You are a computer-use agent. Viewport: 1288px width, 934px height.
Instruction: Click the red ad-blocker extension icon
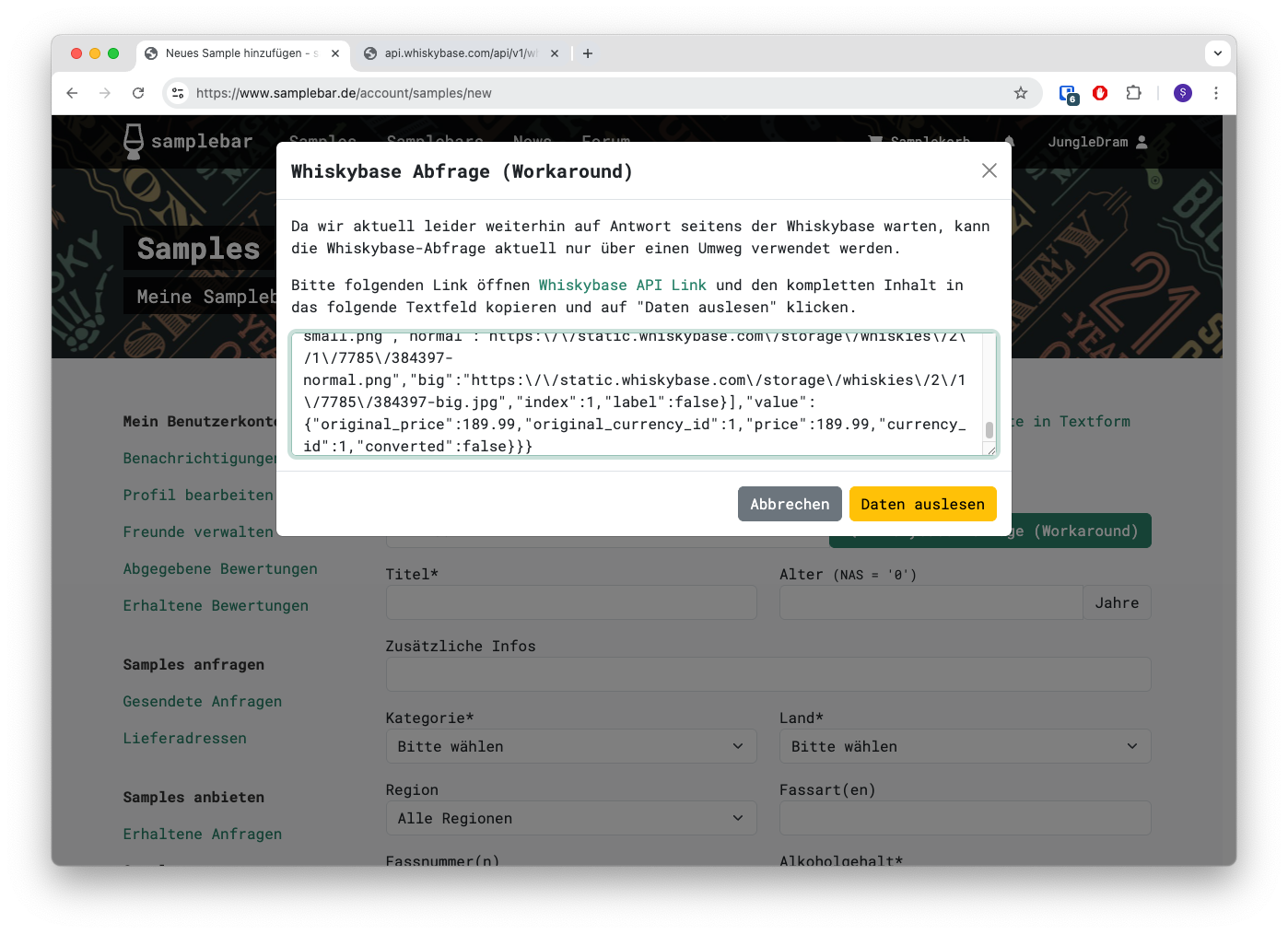tap(1099, 93)
